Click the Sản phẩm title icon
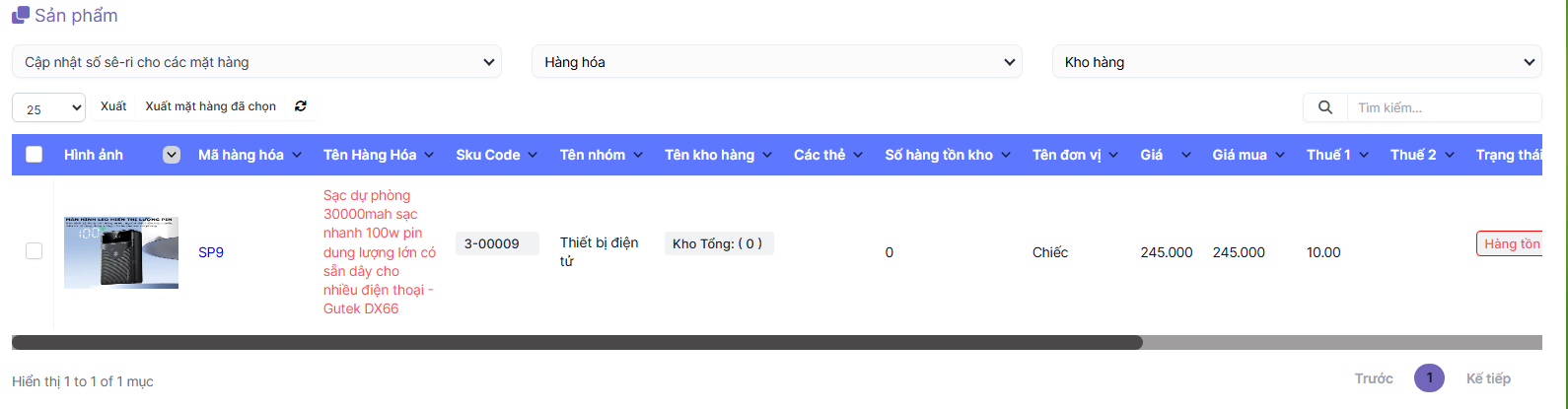 [x=20, y=16]
